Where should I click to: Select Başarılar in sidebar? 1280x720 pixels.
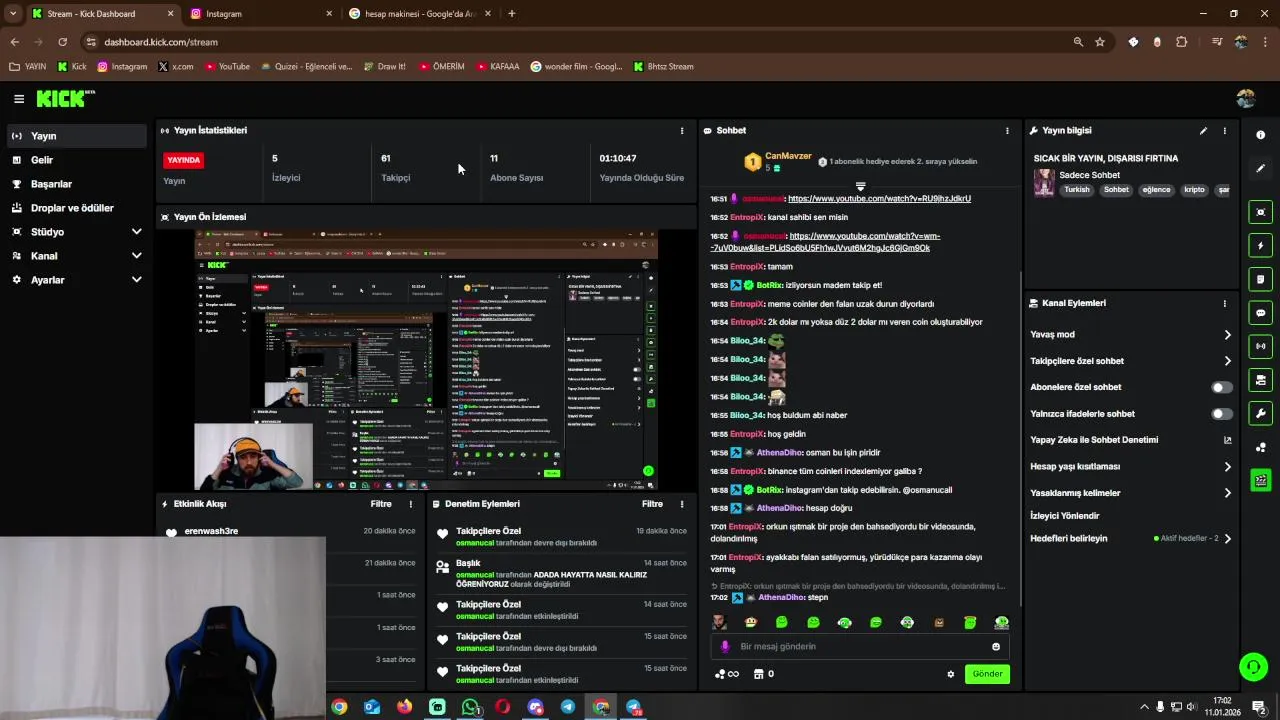point(78,184)
